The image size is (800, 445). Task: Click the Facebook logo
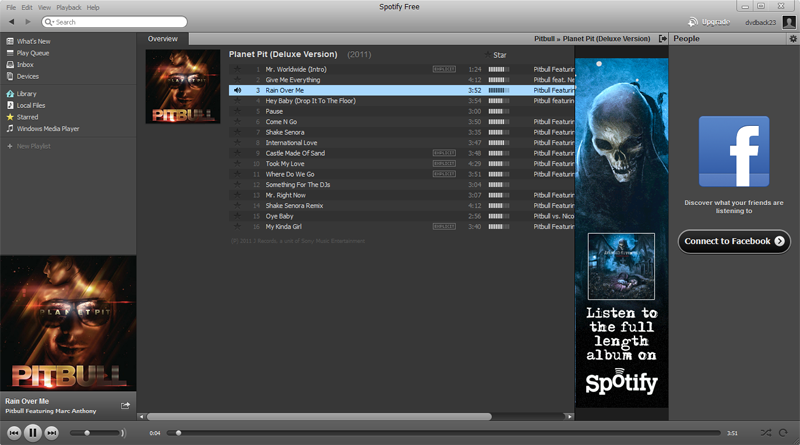734,151
